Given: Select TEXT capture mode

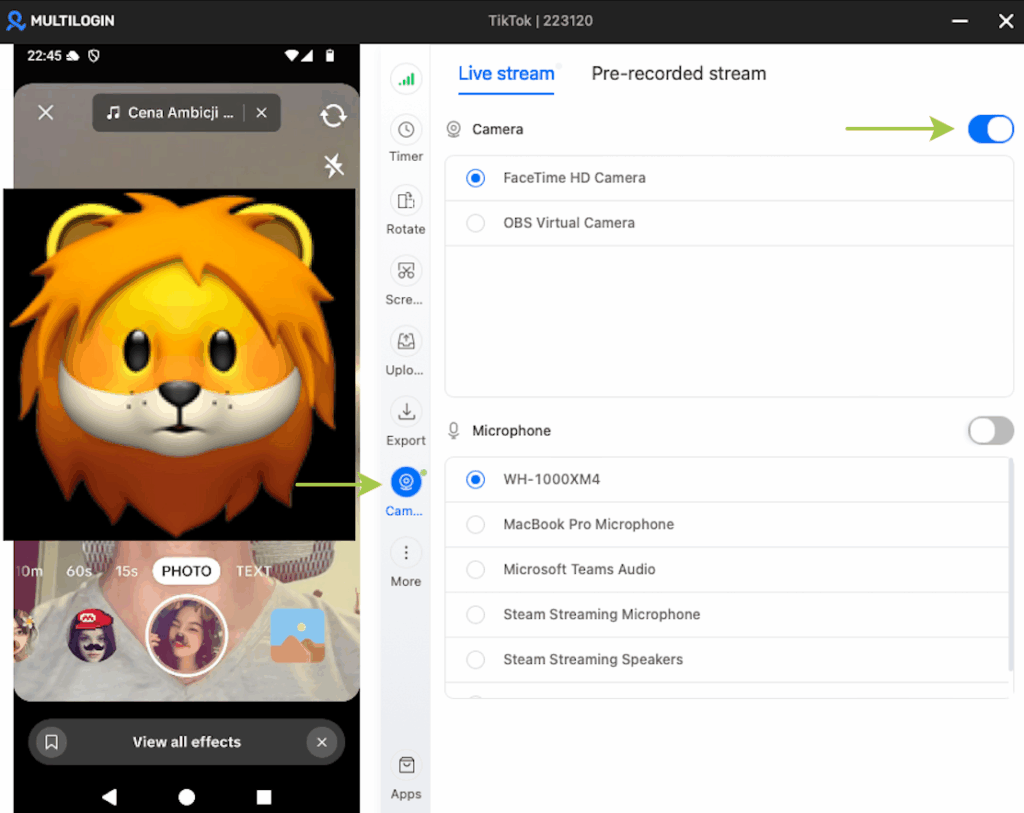Looking at the screenshot, I should click(253, 571).
